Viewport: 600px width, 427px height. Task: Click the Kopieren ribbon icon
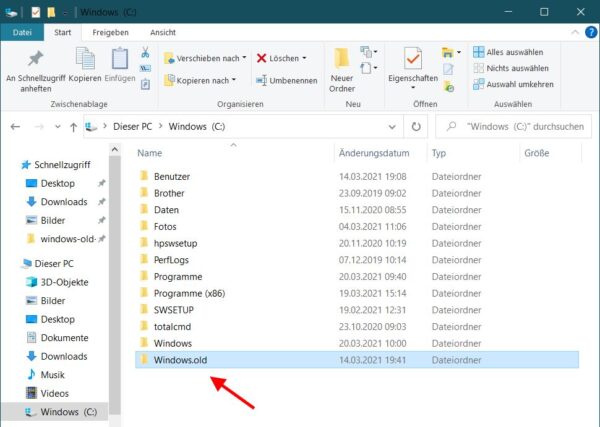[85, 58]
